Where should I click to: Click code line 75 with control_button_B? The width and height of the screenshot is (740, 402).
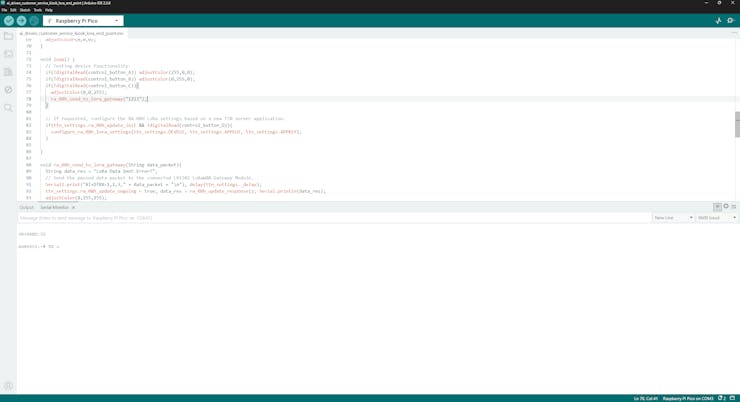[120, 79]
